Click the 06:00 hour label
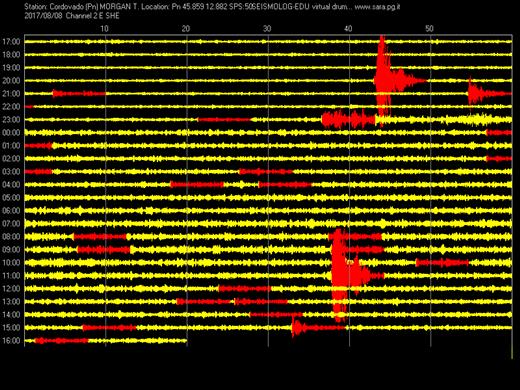The image size is (520, 390). click(11, 211)
